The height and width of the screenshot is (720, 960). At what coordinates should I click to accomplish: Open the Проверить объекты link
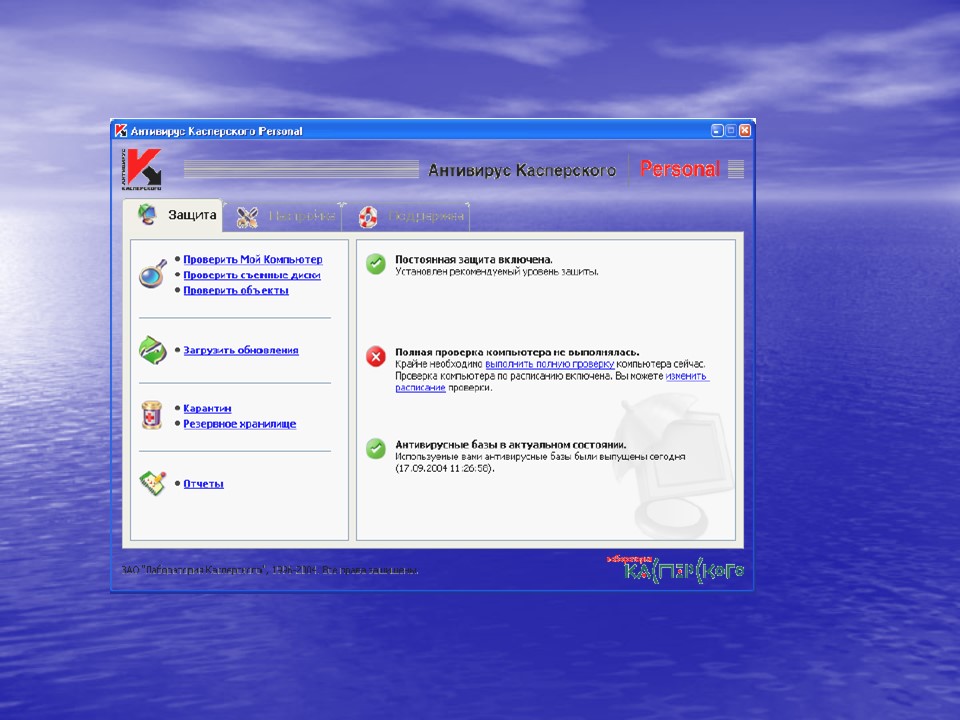tap(236, 290)
